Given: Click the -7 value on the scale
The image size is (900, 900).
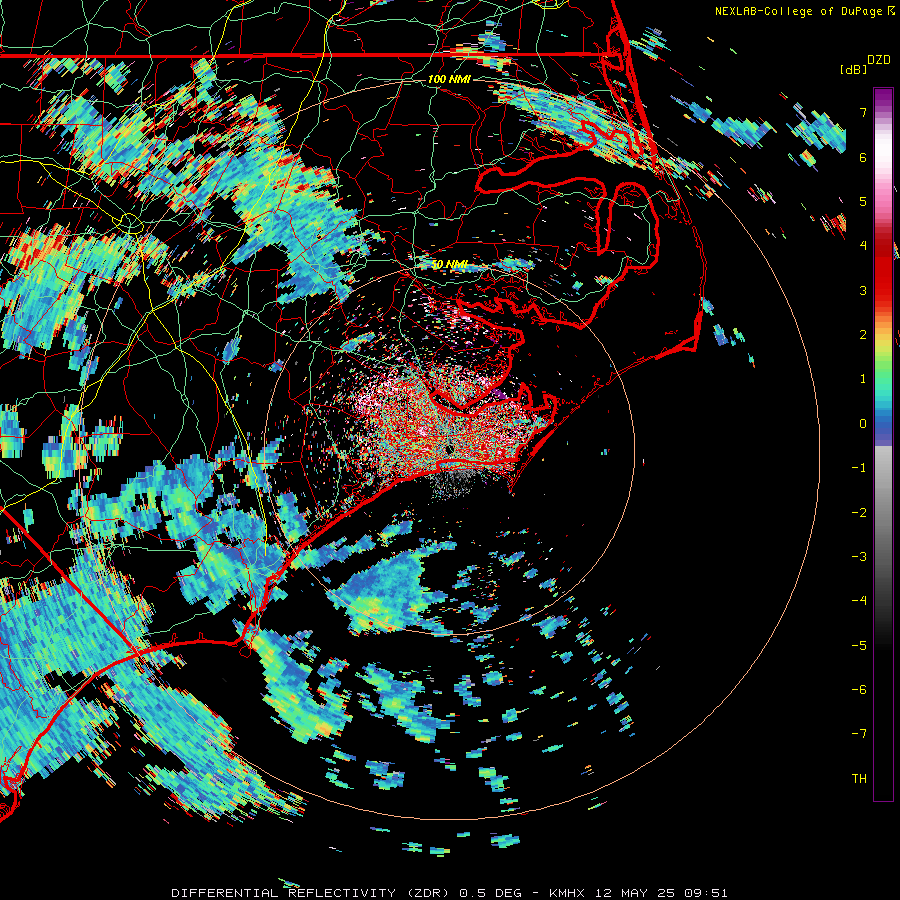Looking at the screenshot, I should tap(859, 734).
